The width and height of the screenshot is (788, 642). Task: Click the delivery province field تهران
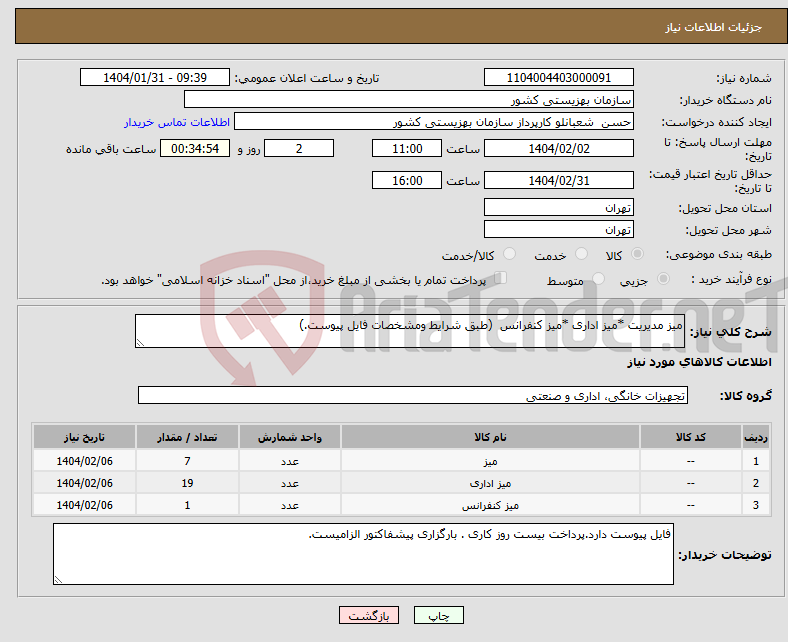[x=558, y=207]
